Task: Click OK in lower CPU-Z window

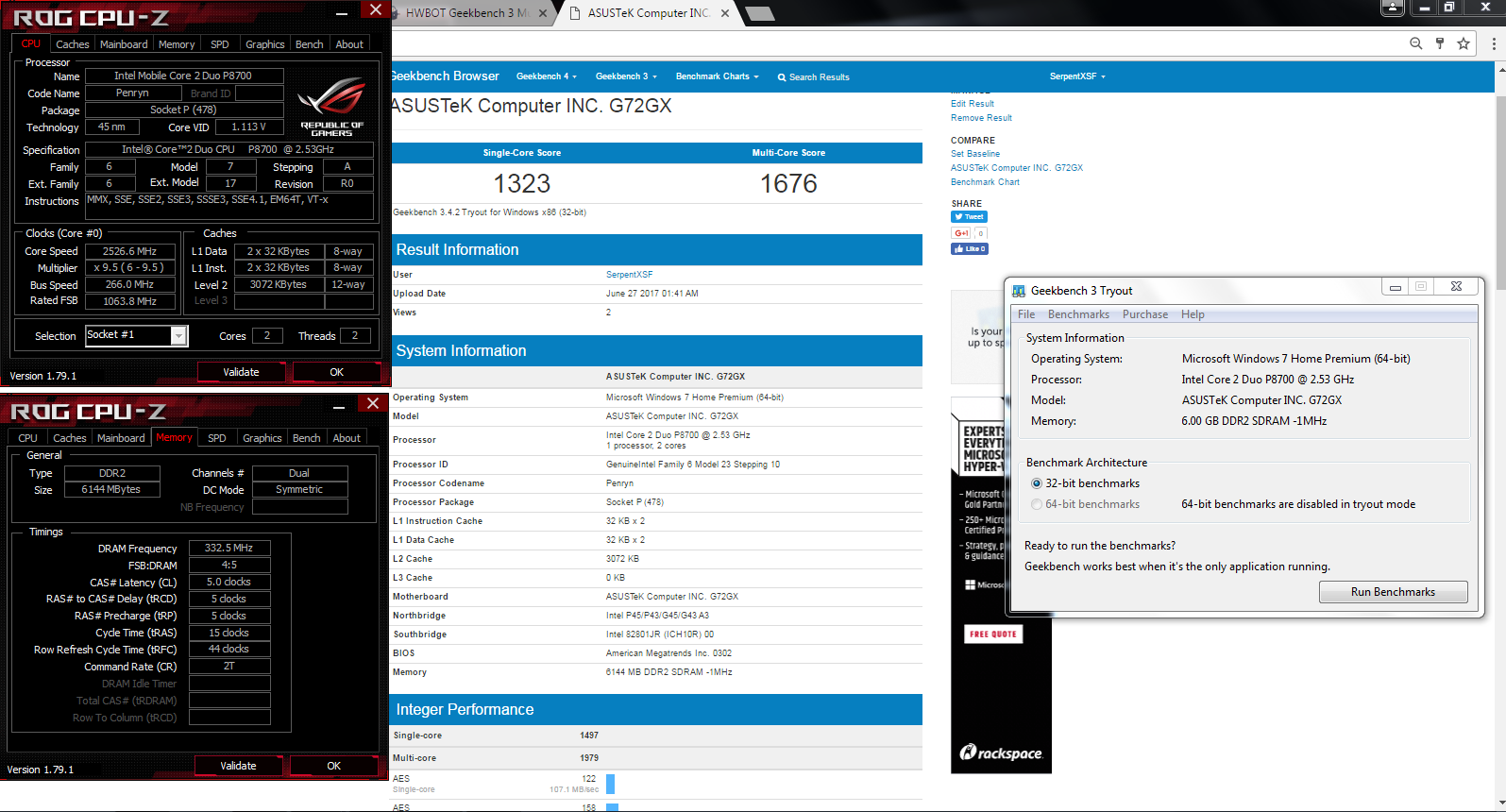Action: [333, 766]
